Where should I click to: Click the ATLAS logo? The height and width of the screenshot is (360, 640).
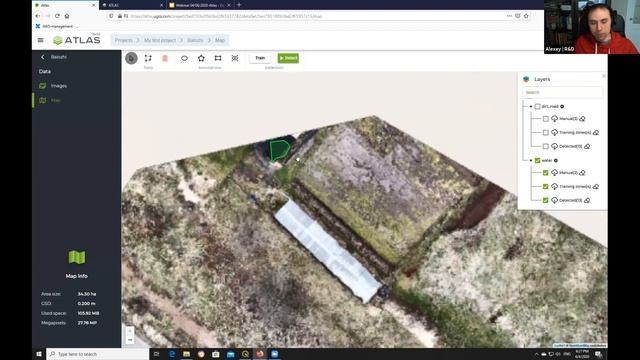pos(76,40)
